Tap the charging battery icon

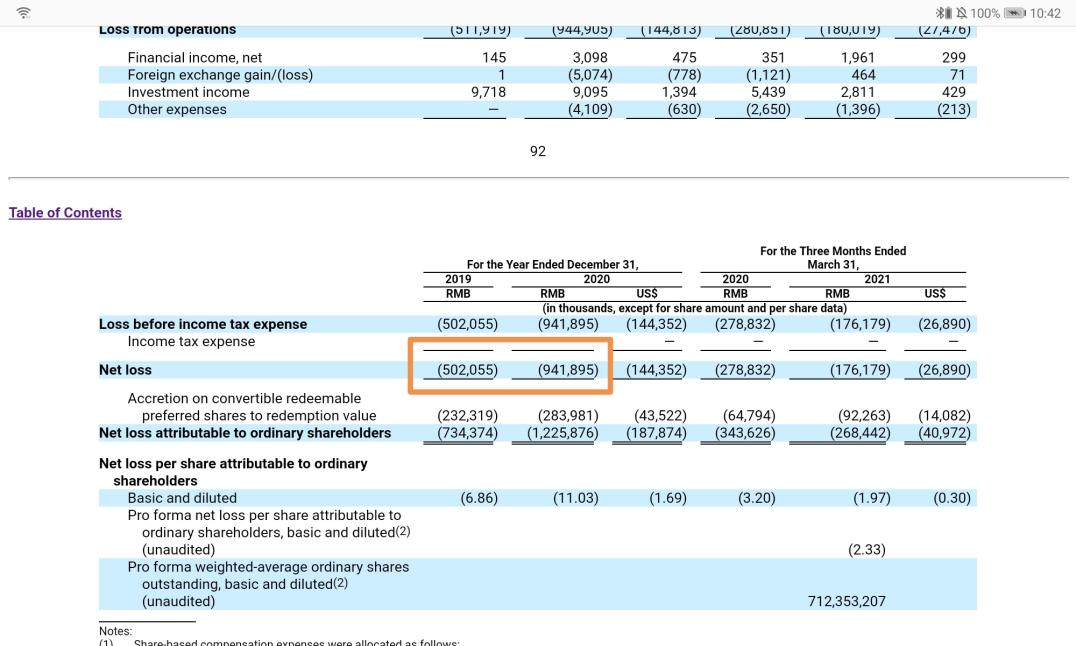pos(1015,13)
